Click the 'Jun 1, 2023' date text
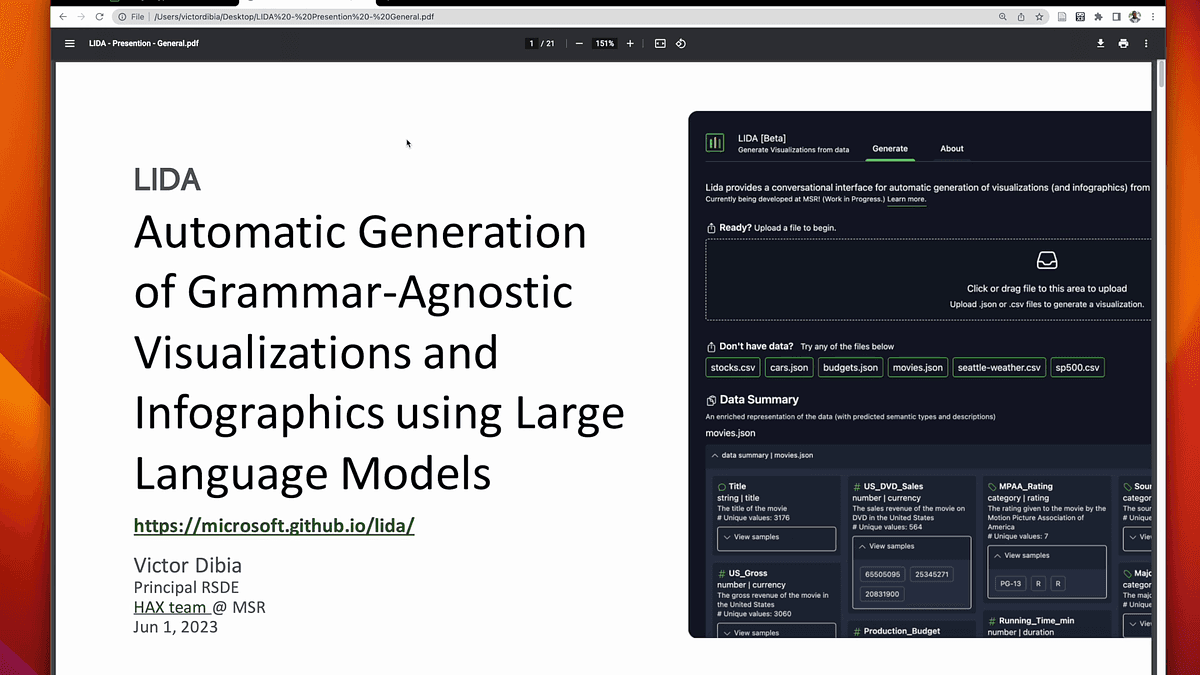 click(x=176, y=628)
